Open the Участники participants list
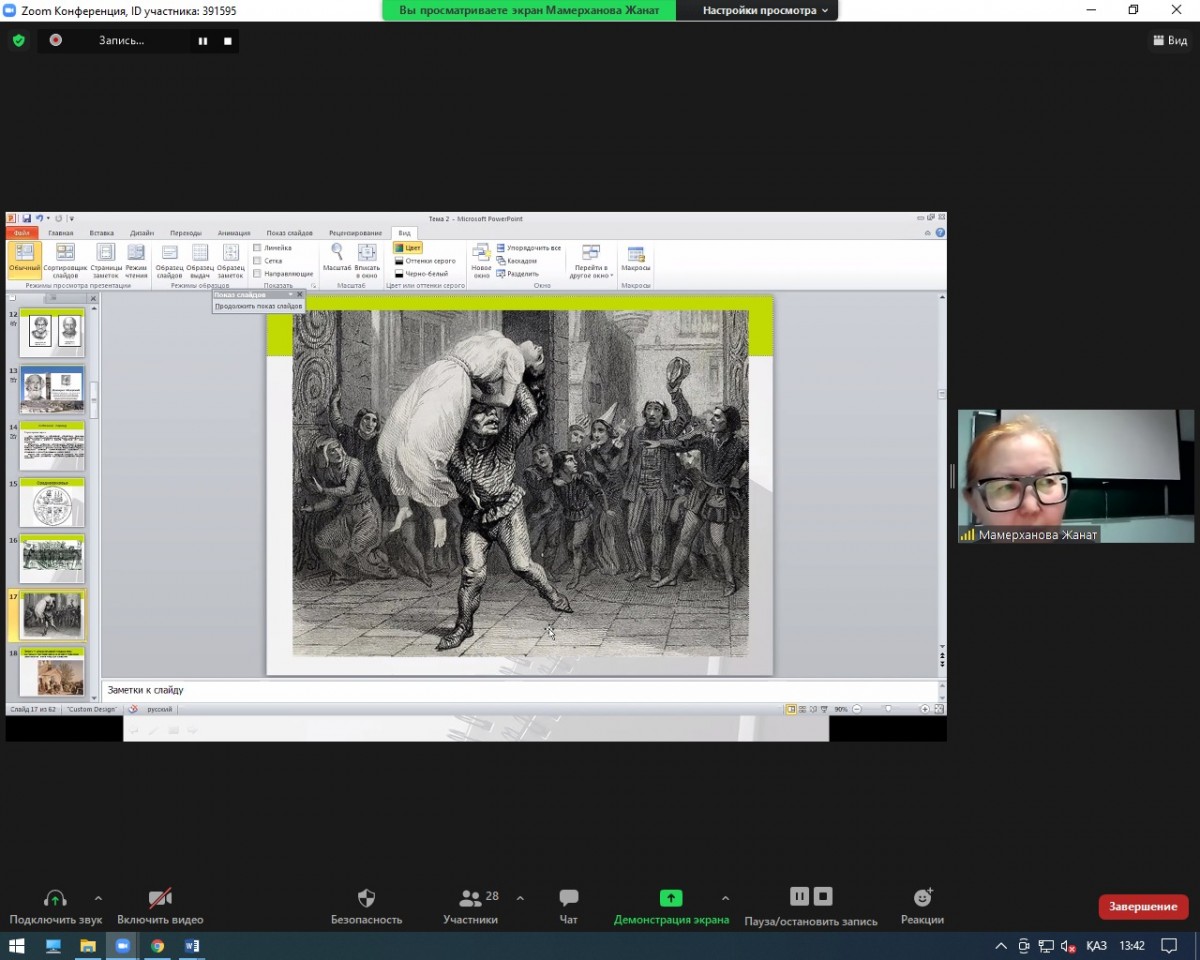The image size is (1200, 960). click(x=470, y=906)
